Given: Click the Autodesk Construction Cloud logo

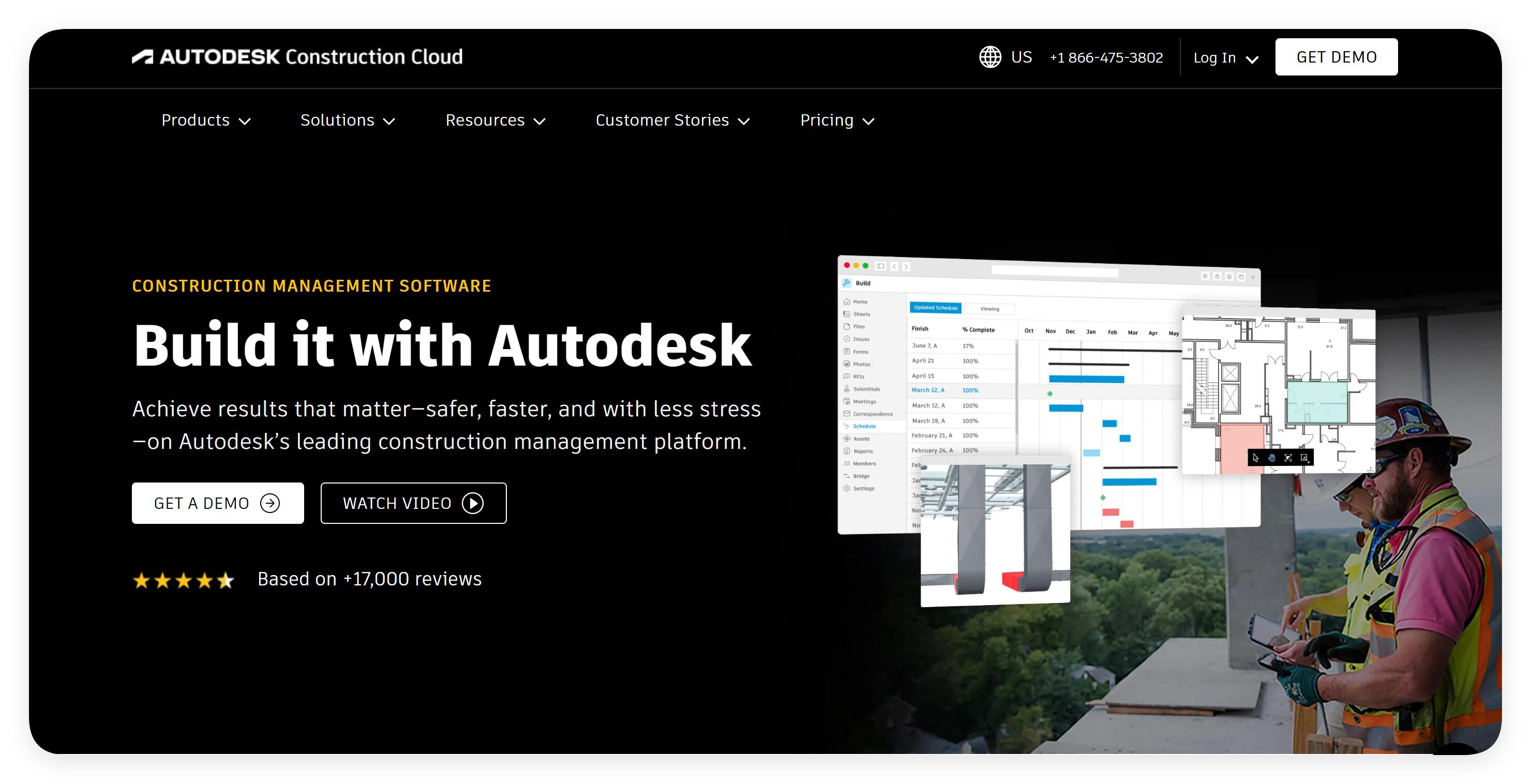Looking at the screenshot, I should point(296,57).
